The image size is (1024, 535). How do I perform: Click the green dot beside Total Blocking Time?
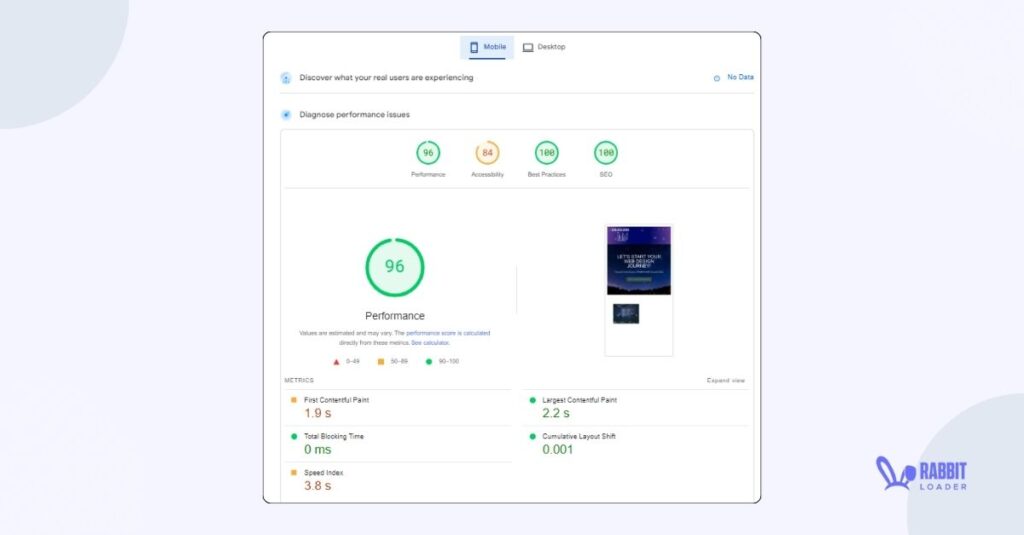click(x=294, y=436)
